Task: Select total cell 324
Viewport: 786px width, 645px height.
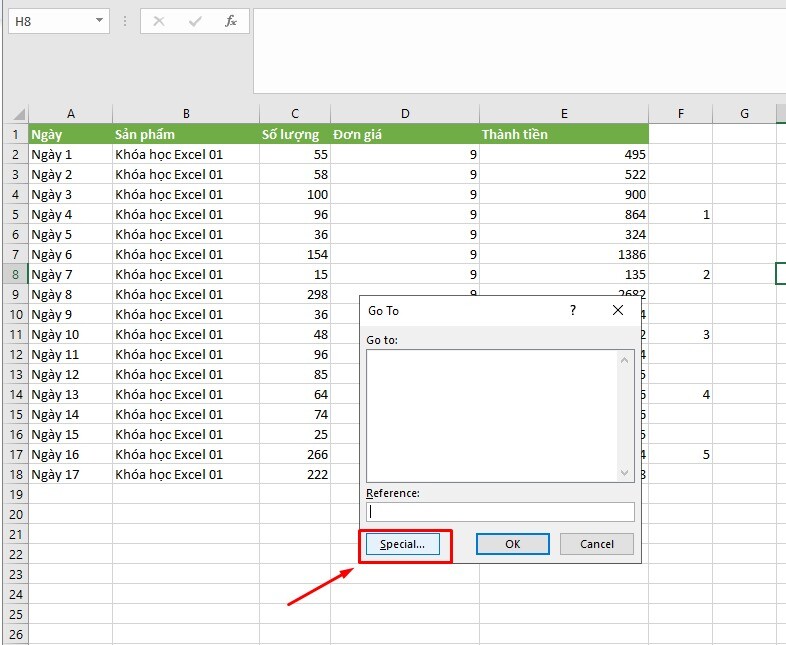Action: (564, 235)
